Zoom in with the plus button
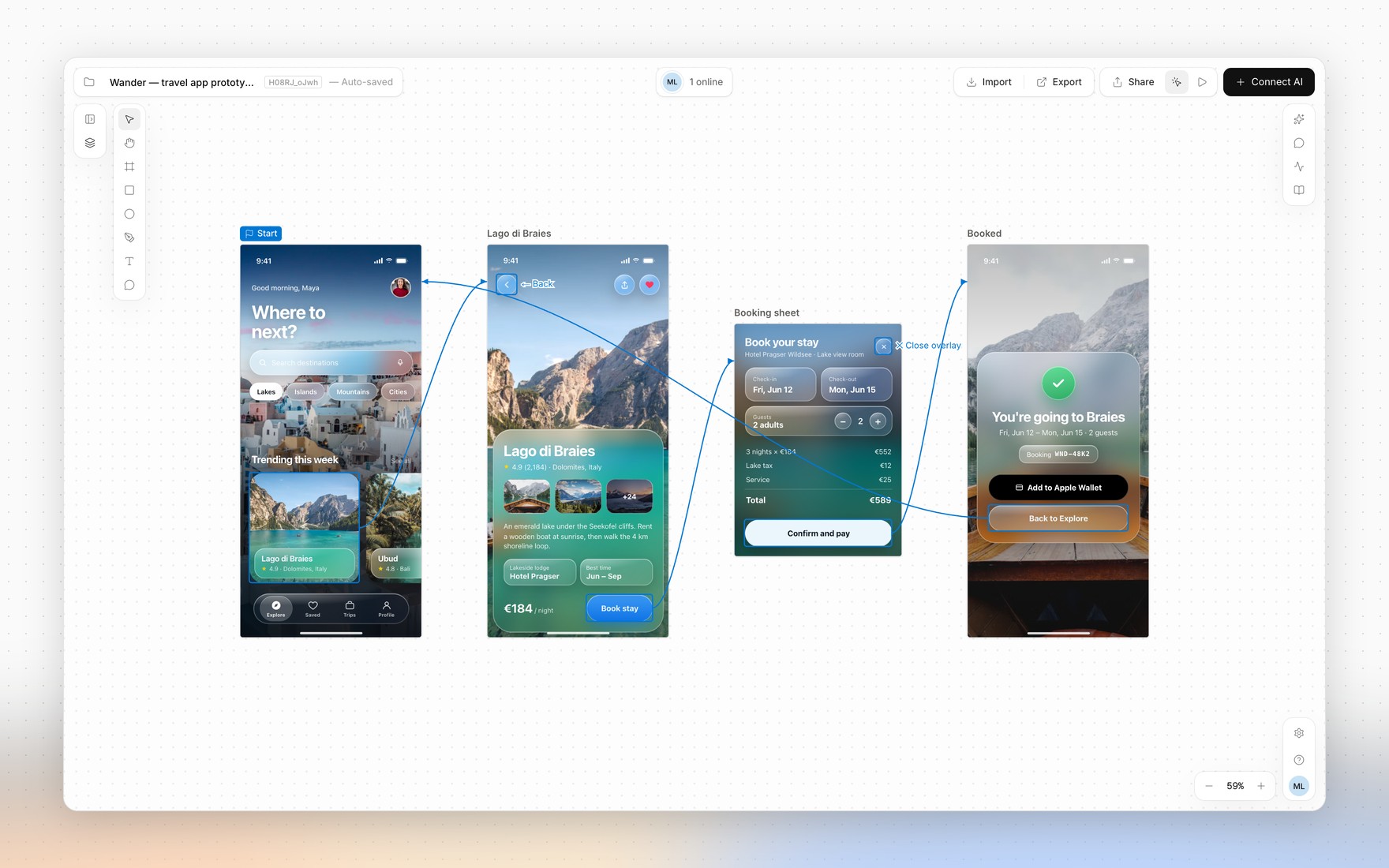 [x=1261, y=786]
